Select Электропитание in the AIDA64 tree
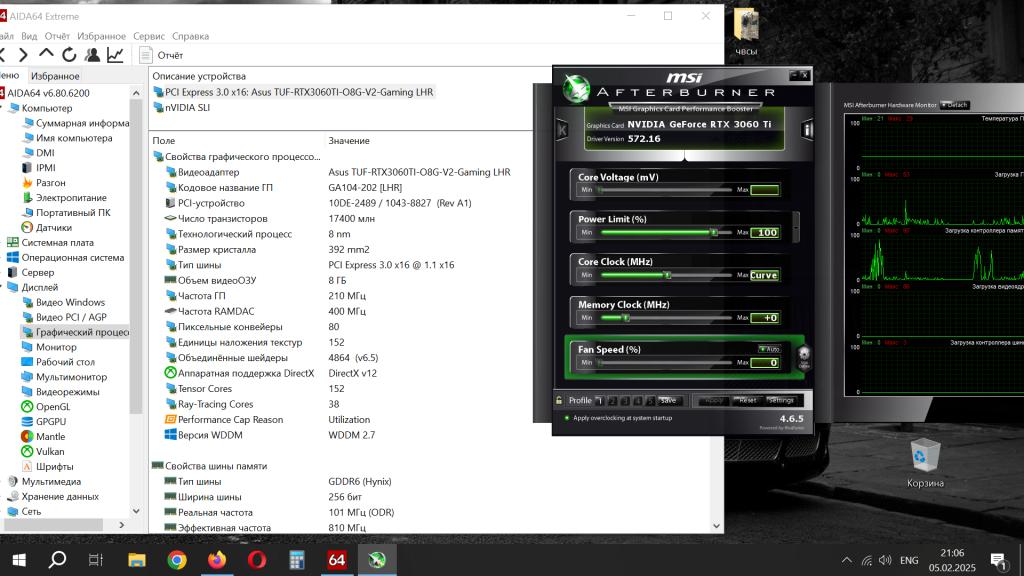Viewport: 1024px width, 576px height. click(64, 198)
